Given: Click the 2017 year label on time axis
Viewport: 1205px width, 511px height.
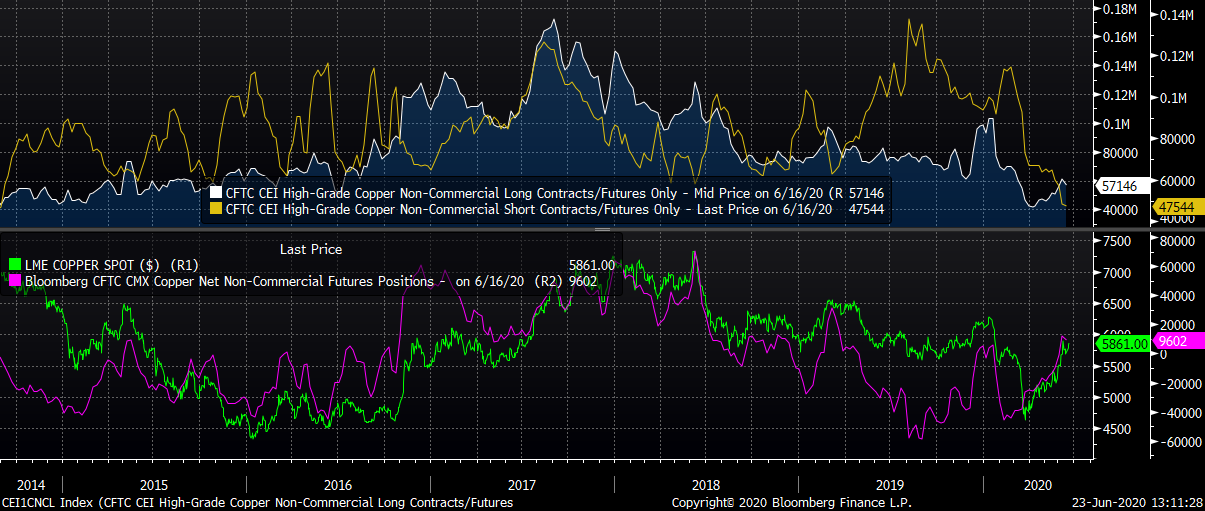Looking at the screenshot, I should point(521,482).
